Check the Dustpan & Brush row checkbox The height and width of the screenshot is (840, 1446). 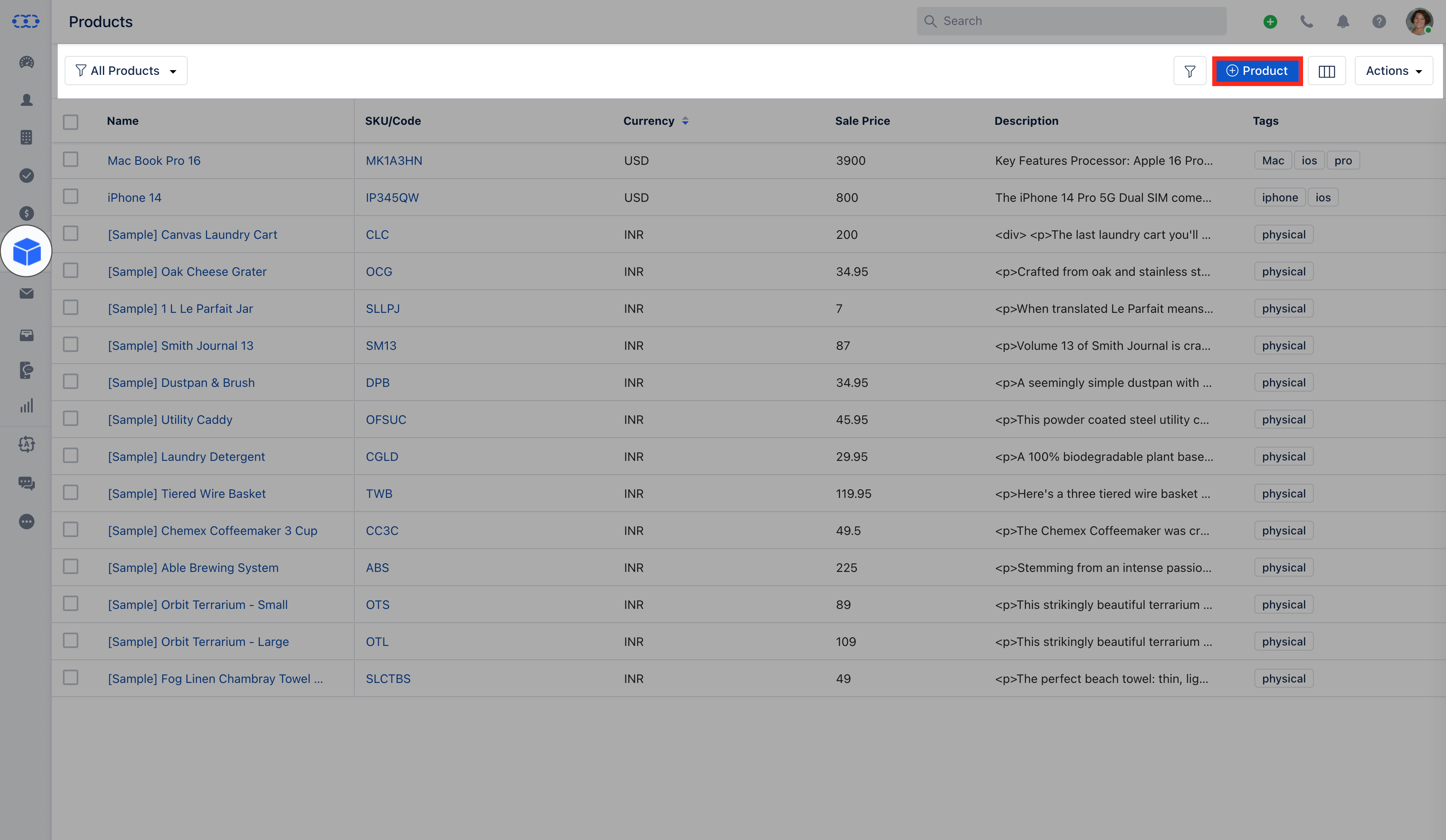[71, 382]
